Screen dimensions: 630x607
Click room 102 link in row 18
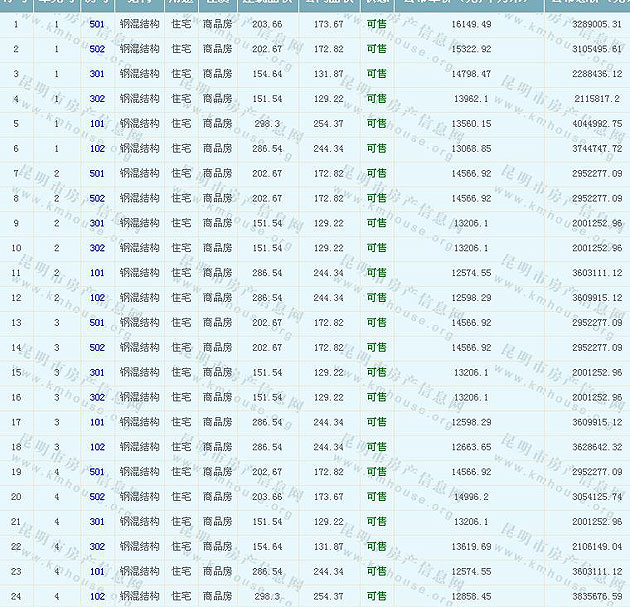tap(97, 447)
